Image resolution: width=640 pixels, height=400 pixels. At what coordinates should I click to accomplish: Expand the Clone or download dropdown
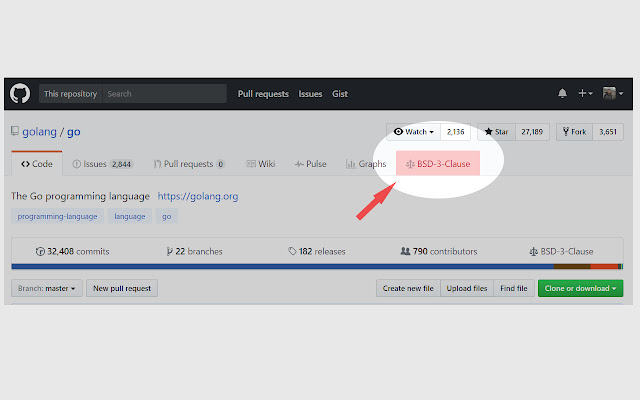[580, 288]
